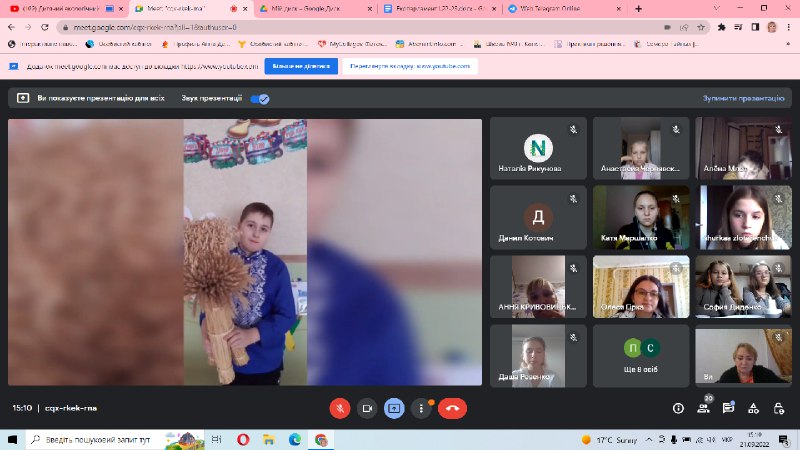Open the MyCollege bookmark
The image size is (800, 450).
click(352, 44)
